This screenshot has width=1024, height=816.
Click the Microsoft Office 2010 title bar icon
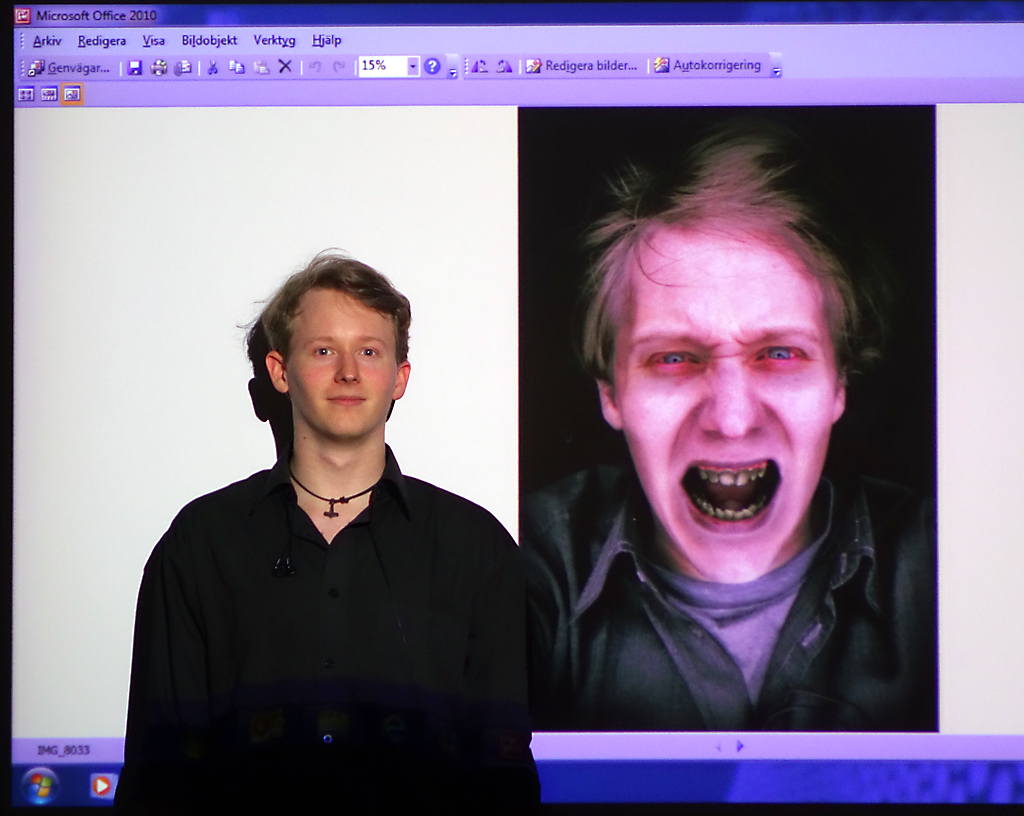coord(23,16)
